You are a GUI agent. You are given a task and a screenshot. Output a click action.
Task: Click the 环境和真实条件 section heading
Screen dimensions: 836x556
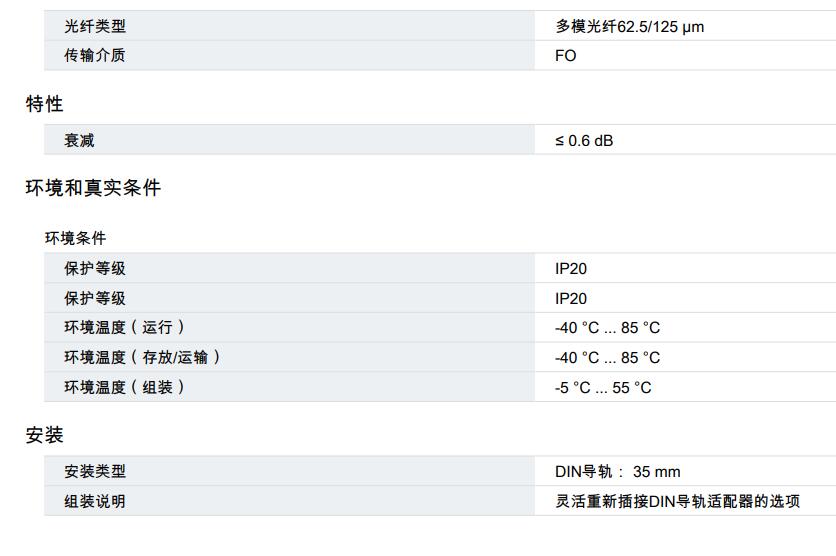(x=93, y=188)
